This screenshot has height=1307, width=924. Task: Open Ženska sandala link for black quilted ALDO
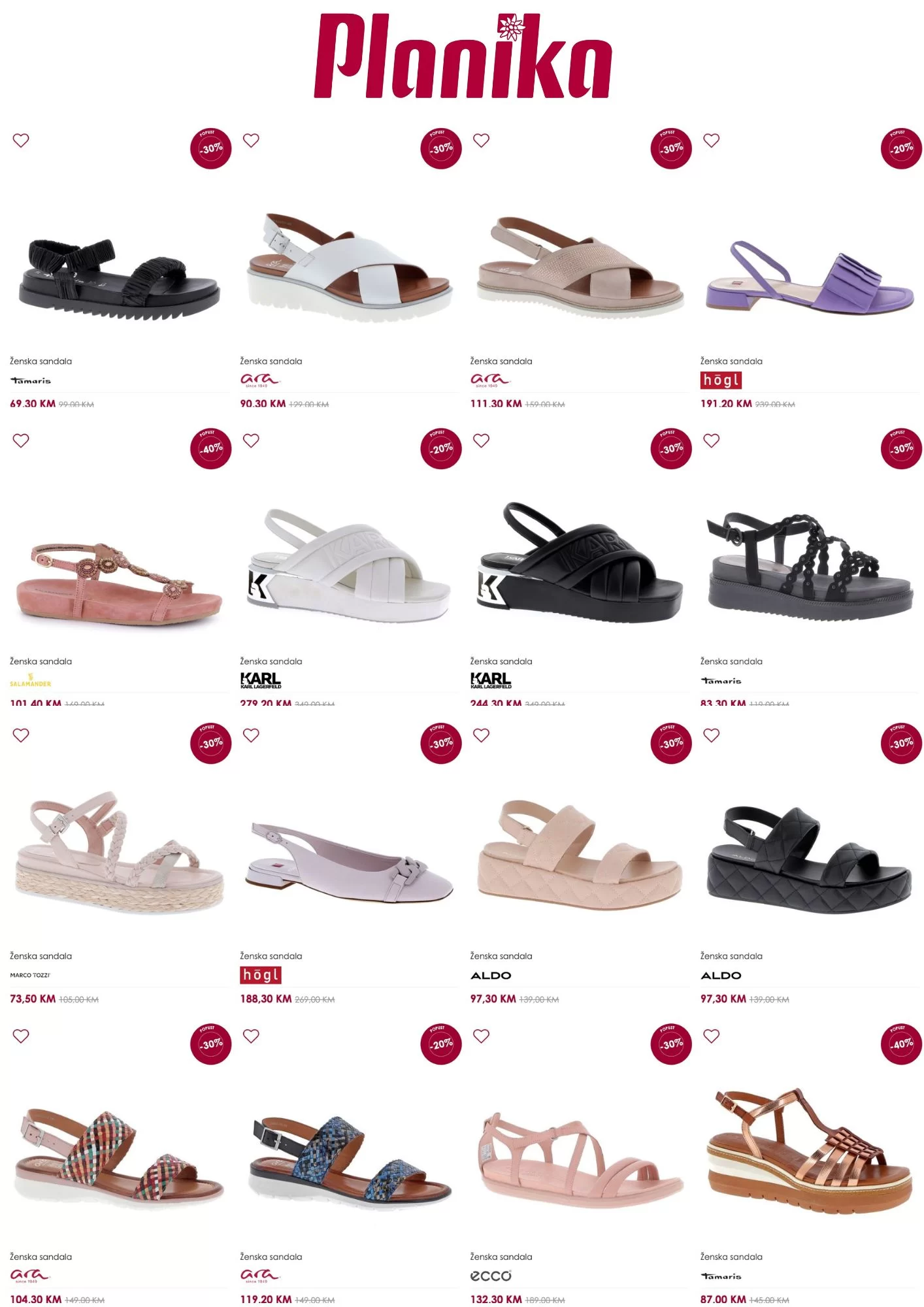731,956
